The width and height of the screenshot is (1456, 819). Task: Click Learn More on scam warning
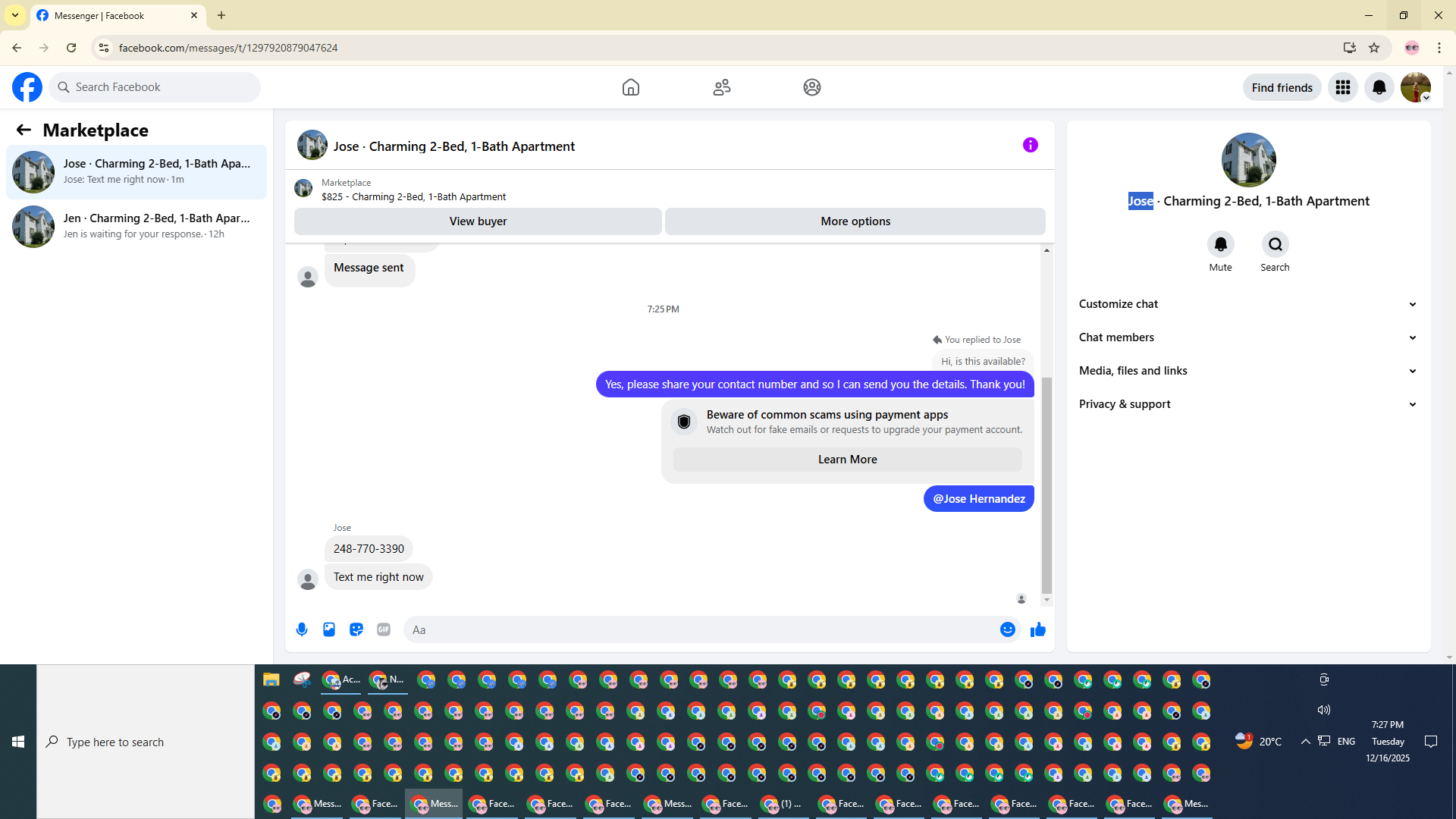848,460
